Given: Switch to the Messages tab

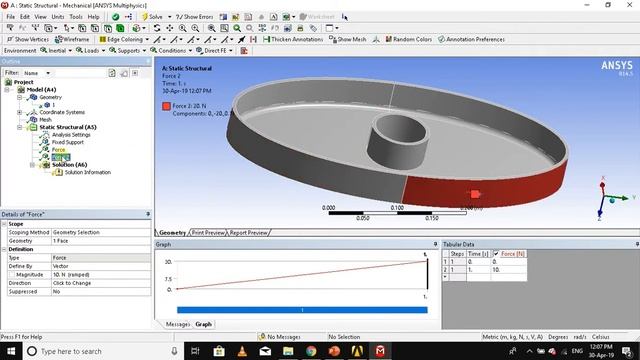Looking at the screenshot, I should click(x=178, y=324).
